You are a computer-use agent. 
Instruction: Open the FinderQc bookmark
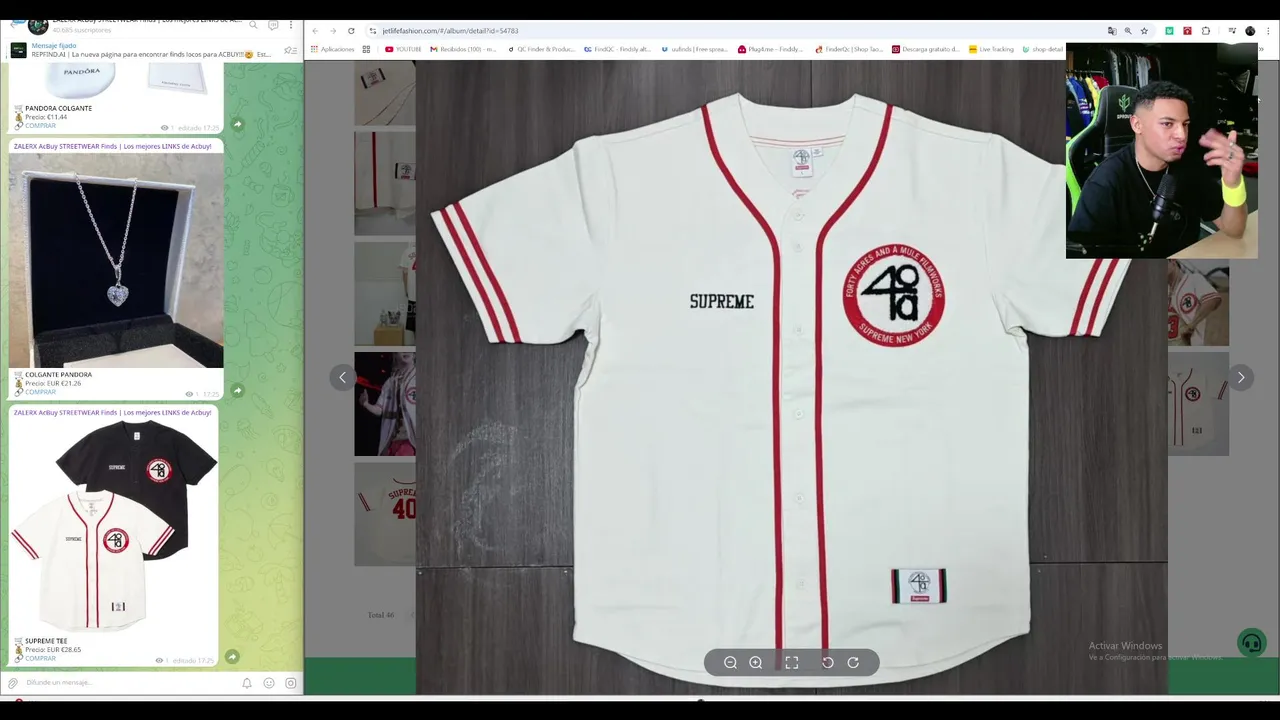[849, 49]
